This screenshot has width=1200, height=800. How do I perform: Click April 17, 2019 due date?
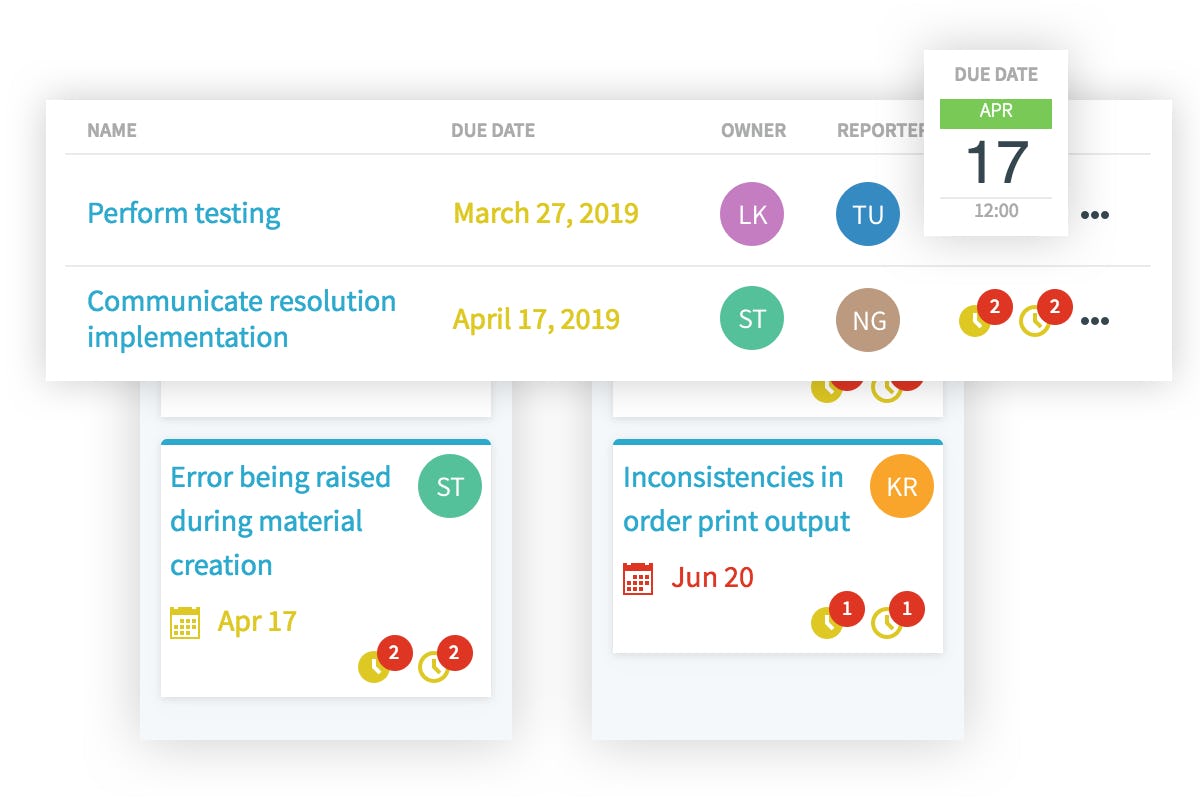(536, 320)
